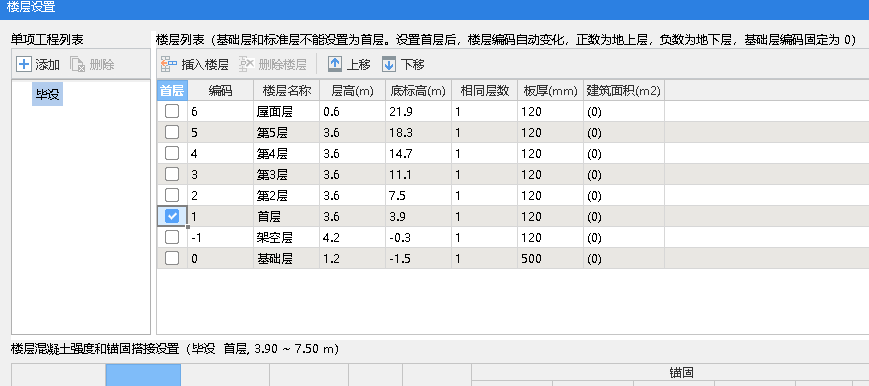Select the 第5层 name cell

coord(287,133)
